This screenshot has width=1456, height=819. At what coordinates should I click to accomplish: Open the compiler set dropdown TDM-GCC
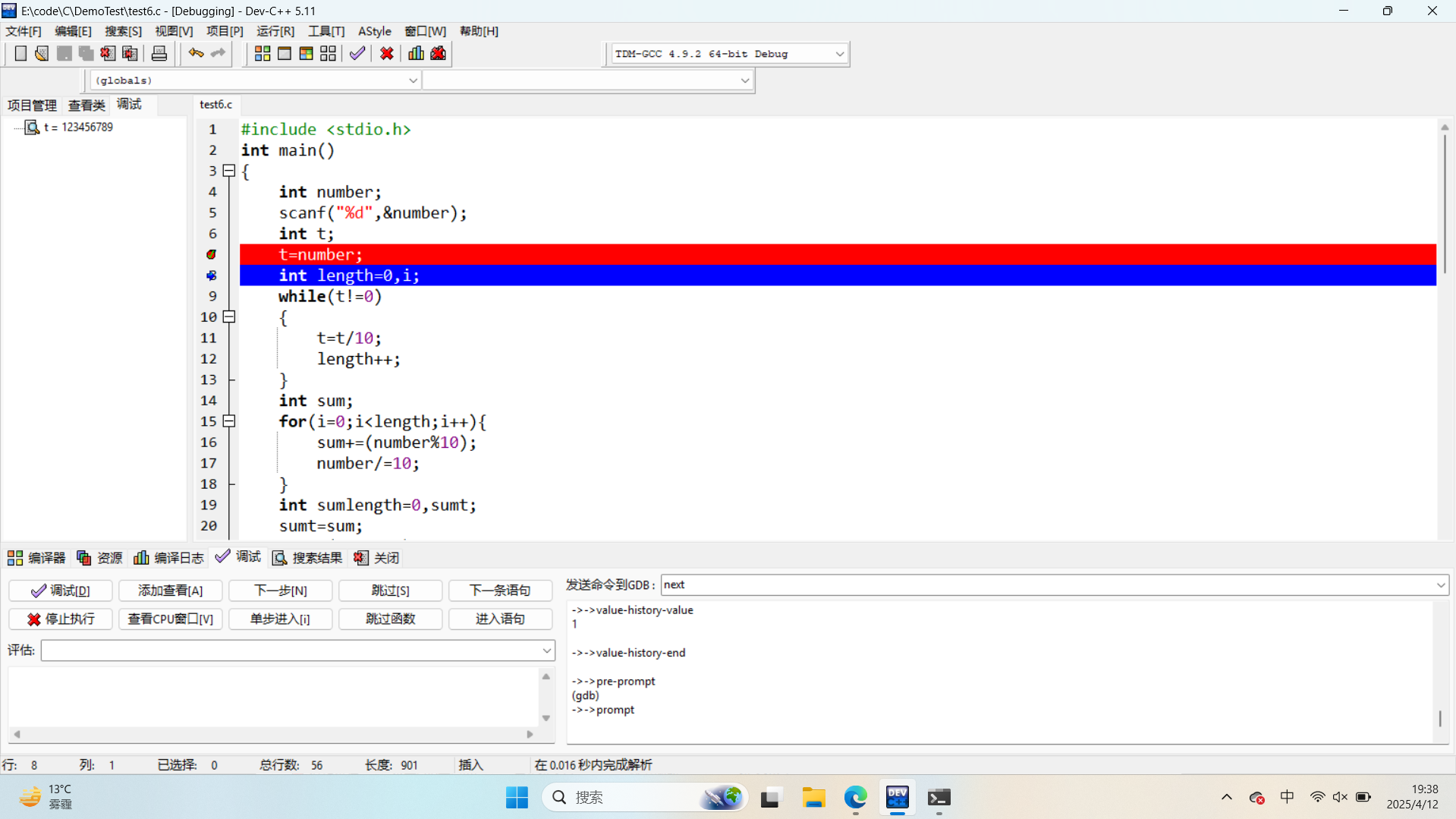tap(839, 54)
